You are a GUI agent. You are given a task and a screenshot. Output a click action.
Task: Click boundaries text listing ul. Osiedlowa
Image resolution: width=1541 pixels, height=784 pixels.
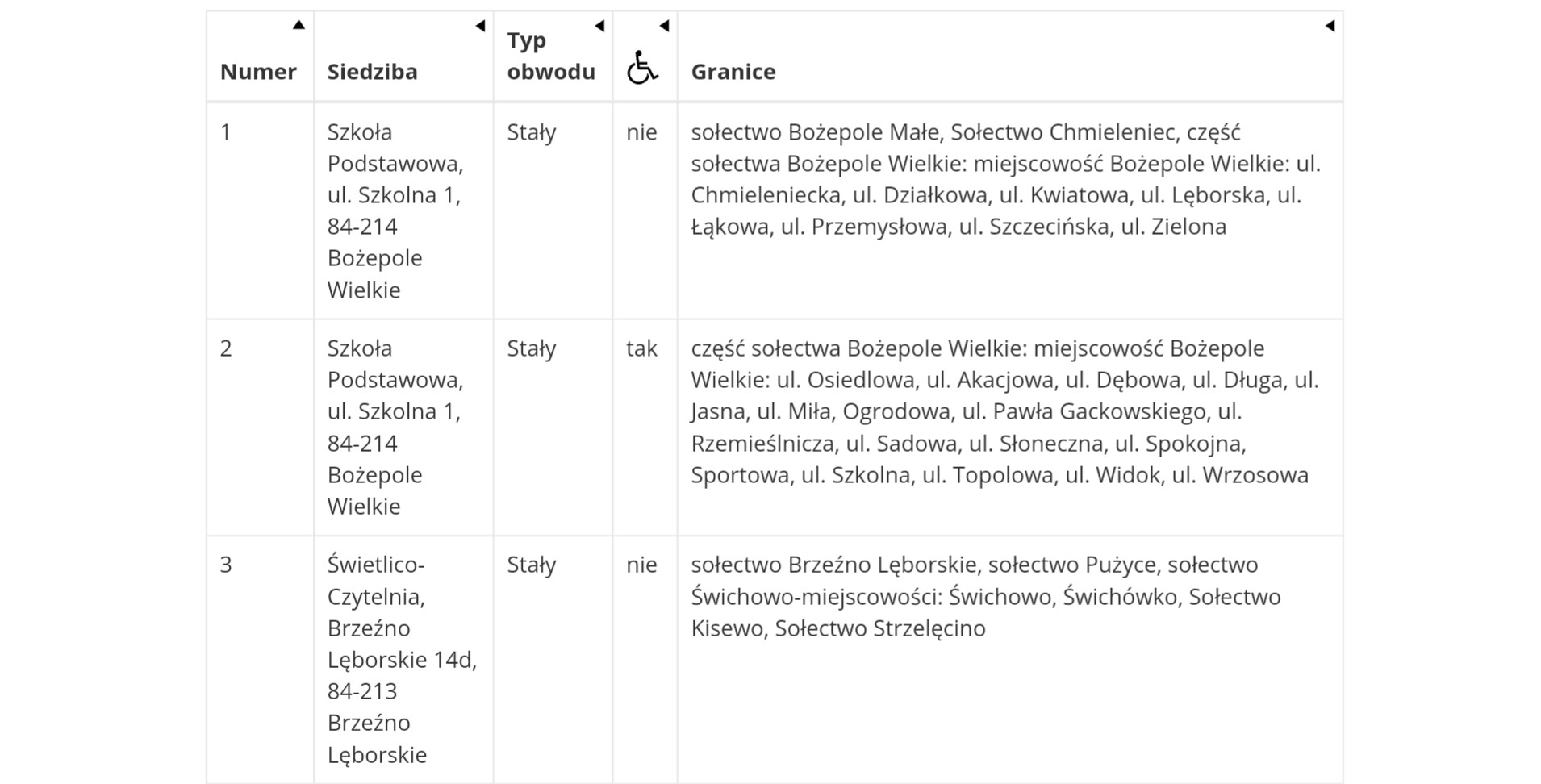[1004, 411]
